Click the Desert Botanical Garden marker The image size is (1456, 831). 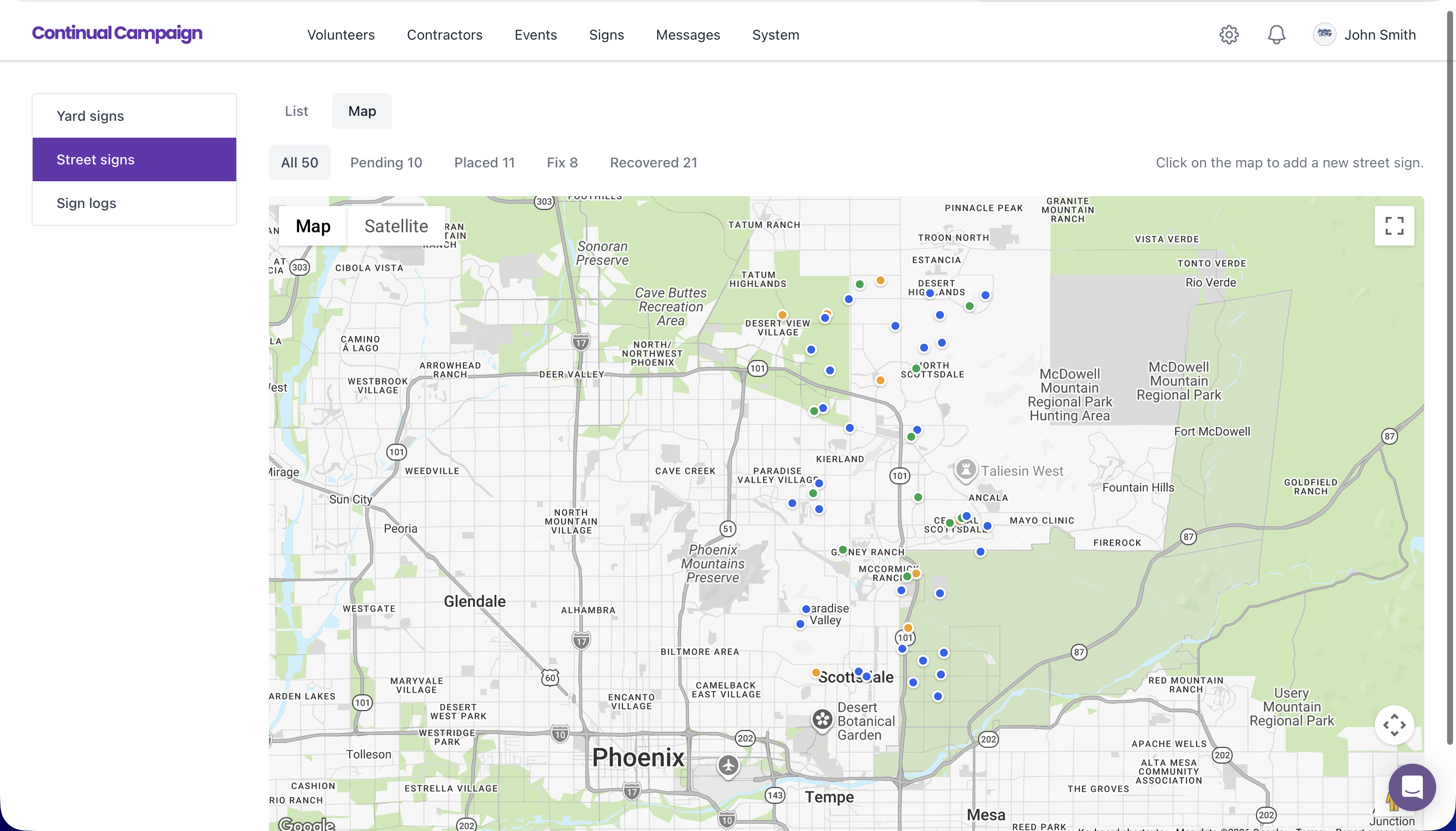[823, 719]
